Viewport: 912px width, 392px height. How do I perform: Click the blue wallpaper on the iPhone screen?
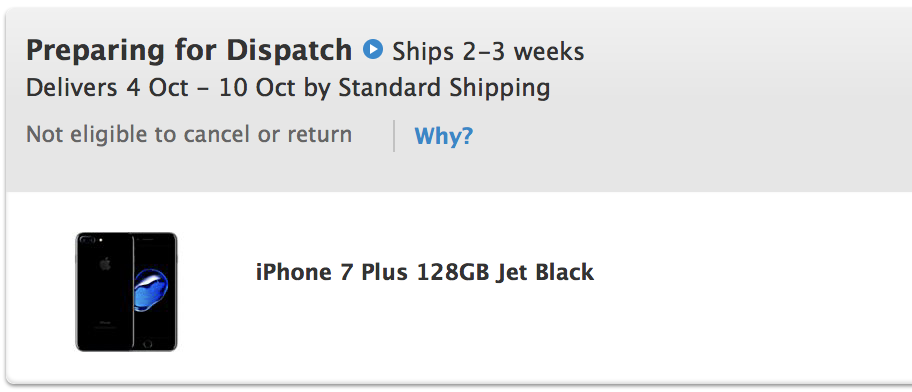pos(151,289)
